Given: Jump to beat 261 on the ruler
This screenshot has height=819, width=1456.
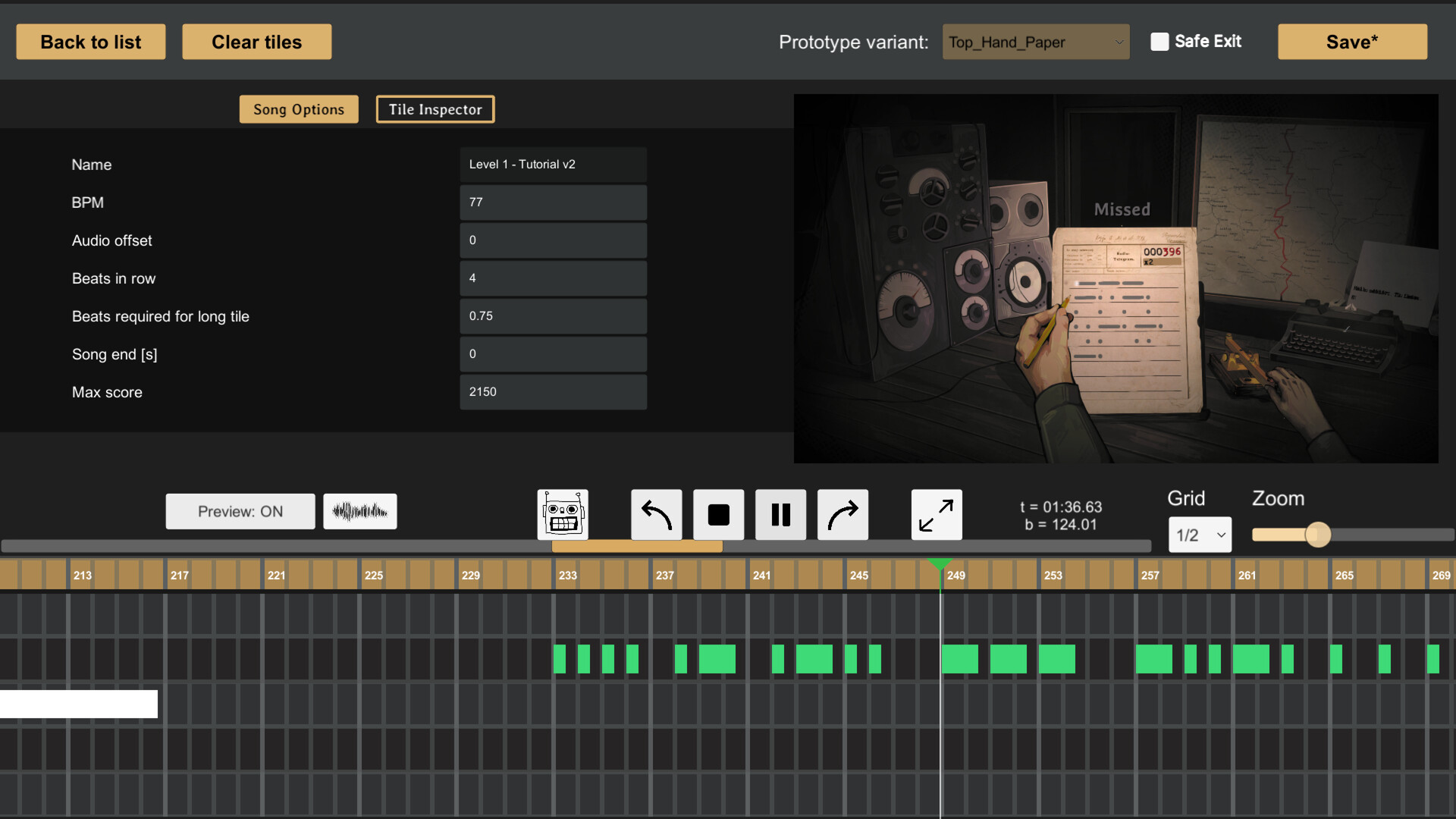Looking at the screenshot, I should (1247, 575).
